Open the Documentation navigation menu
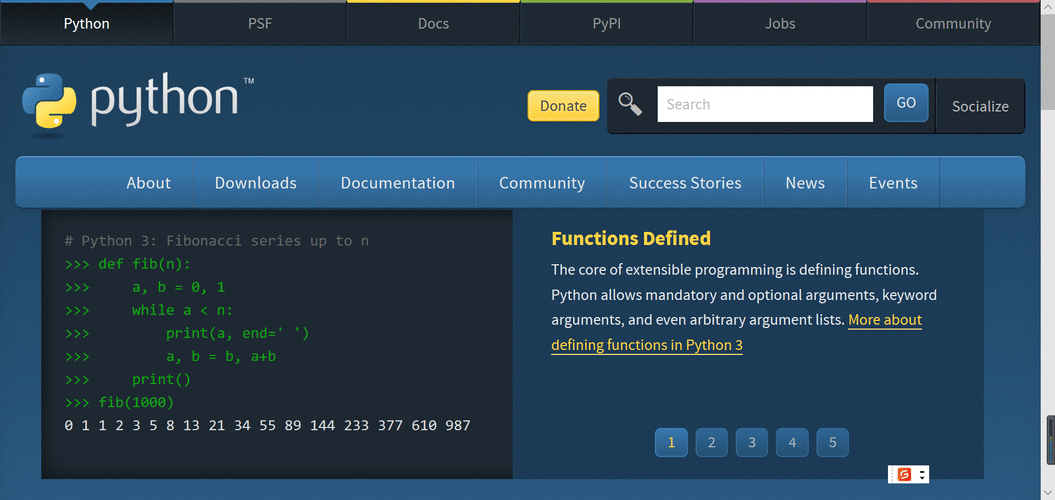Screen dimensions: 1055x500 [398, 183]
